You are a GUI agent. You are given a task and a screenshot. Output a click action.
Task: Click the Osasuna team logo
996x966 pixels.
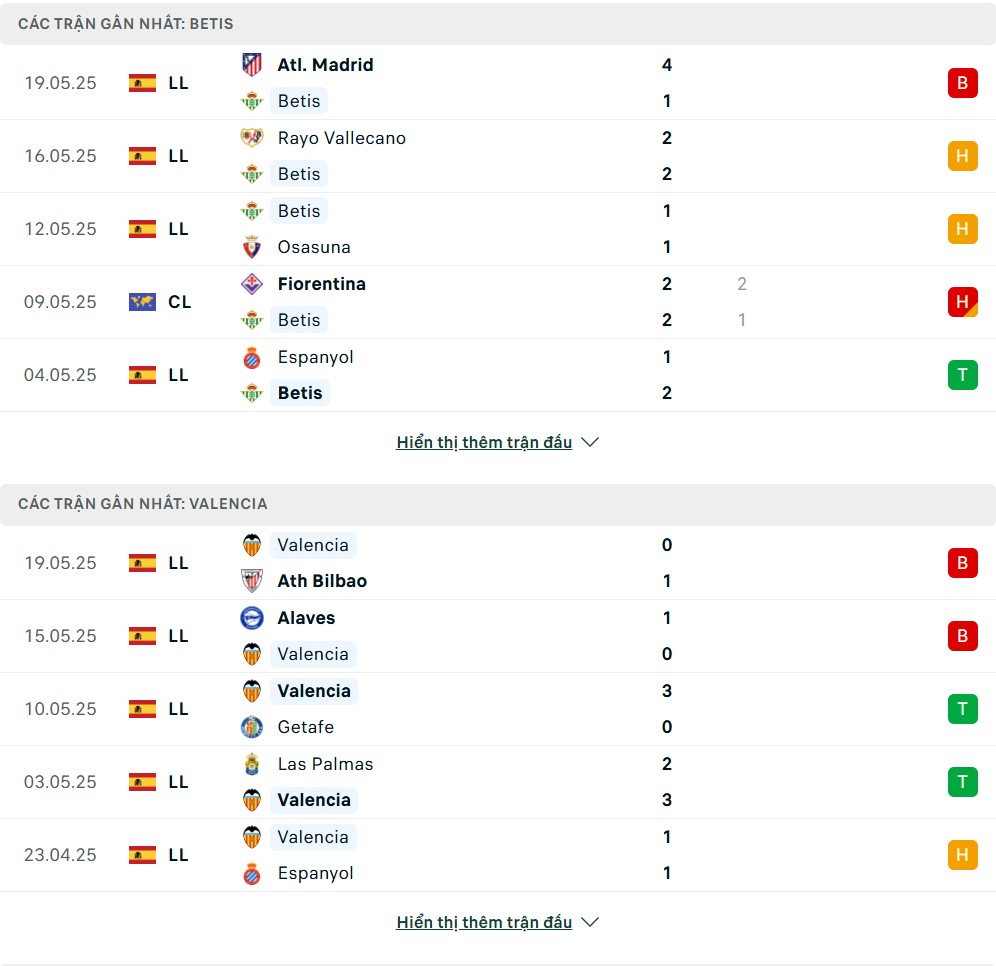[x=252, y=247]
